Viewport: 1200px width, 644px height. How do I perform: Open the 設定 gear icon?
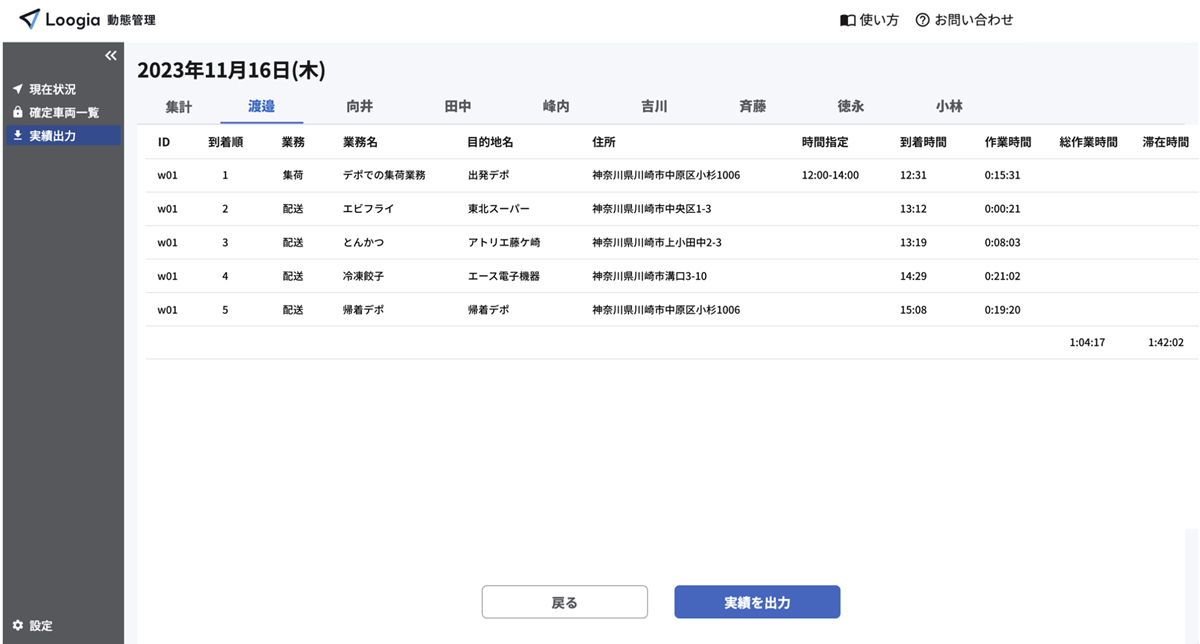click(17, 626)
